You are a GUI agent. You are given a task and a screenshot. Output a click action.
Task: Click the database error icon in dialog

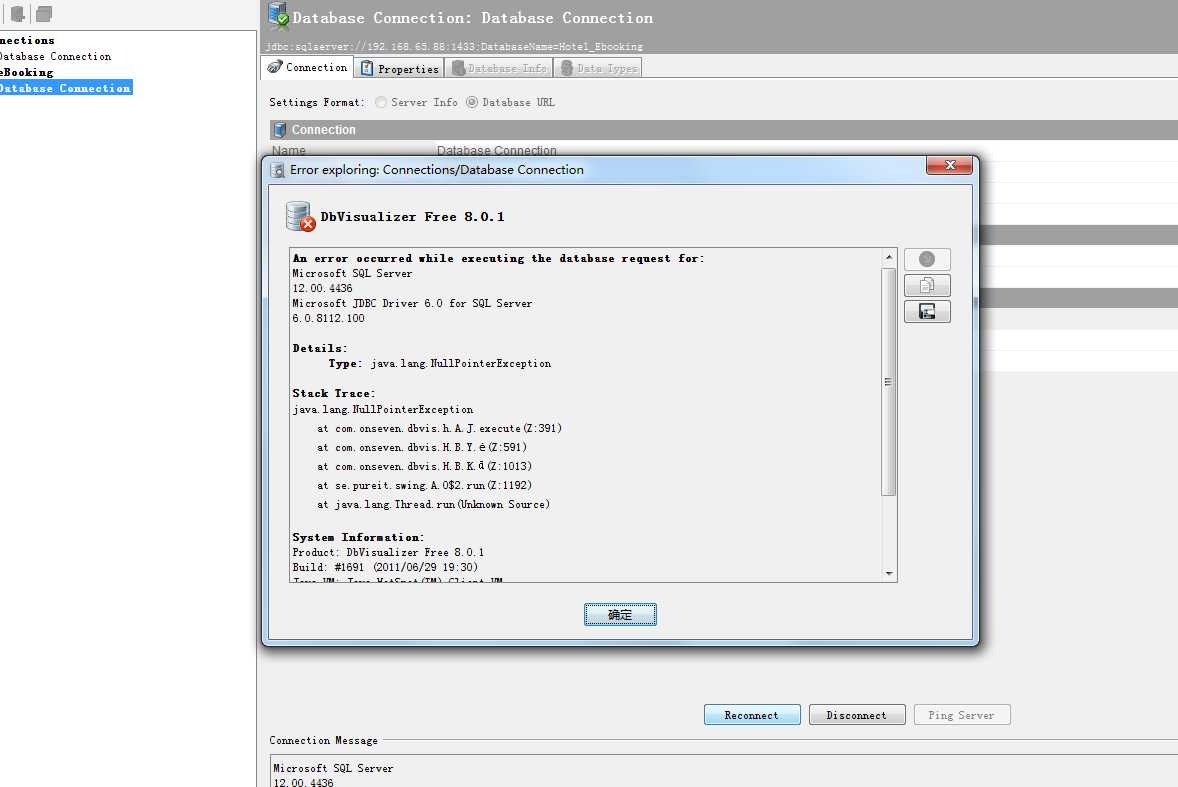tap(301, 216)
